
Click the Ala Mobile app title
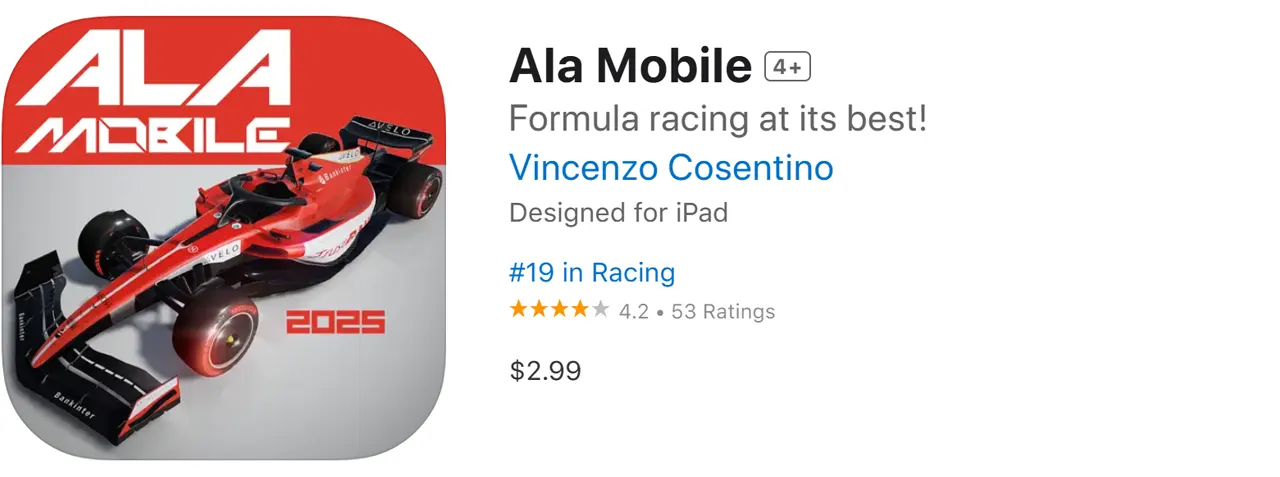tap(630, 67)
